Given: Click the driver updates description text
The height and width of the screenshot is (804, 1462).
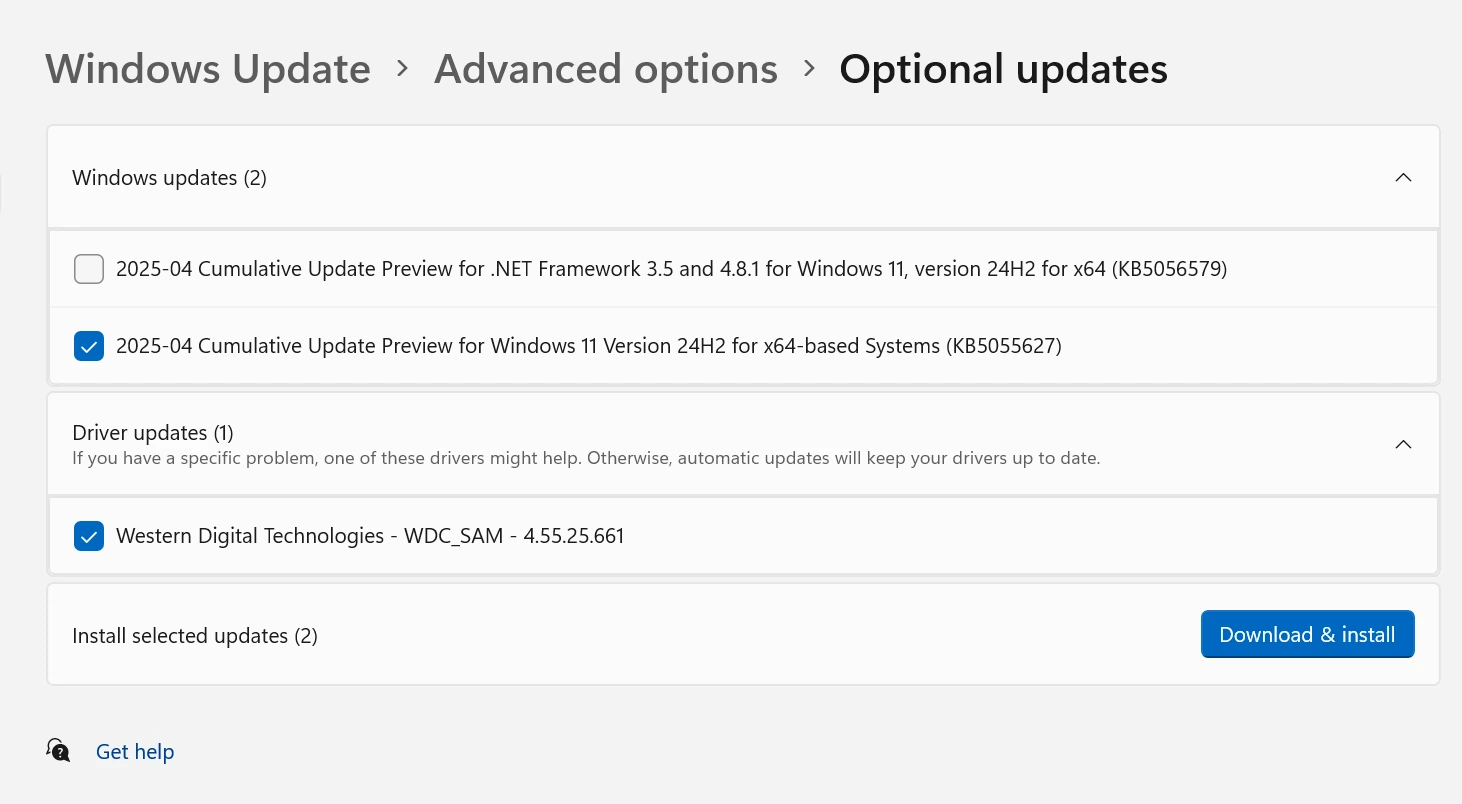Looking at the screenshot, I should 586,459.
